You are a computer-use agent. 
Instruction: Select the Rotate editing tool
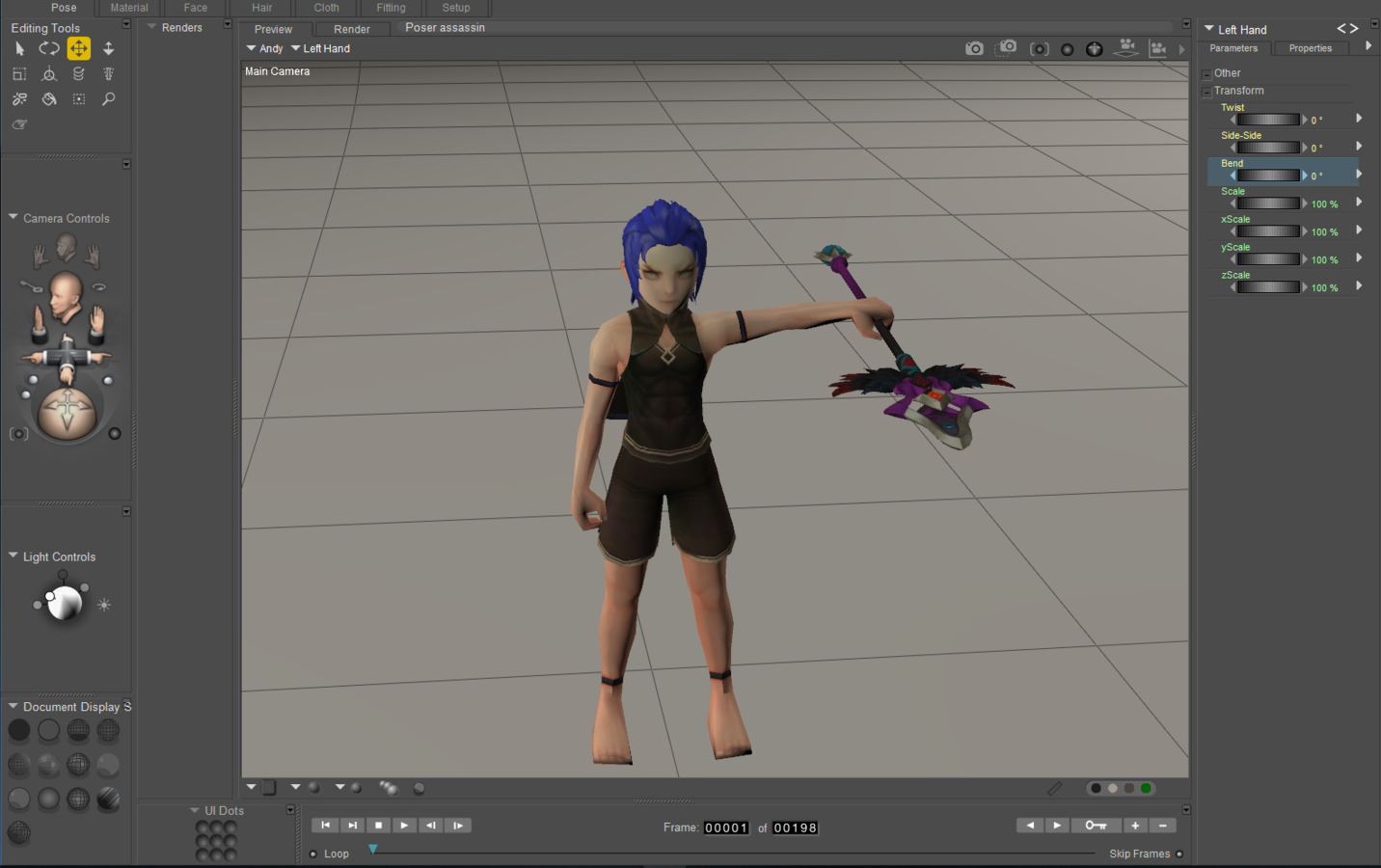(x=49, y=48)
